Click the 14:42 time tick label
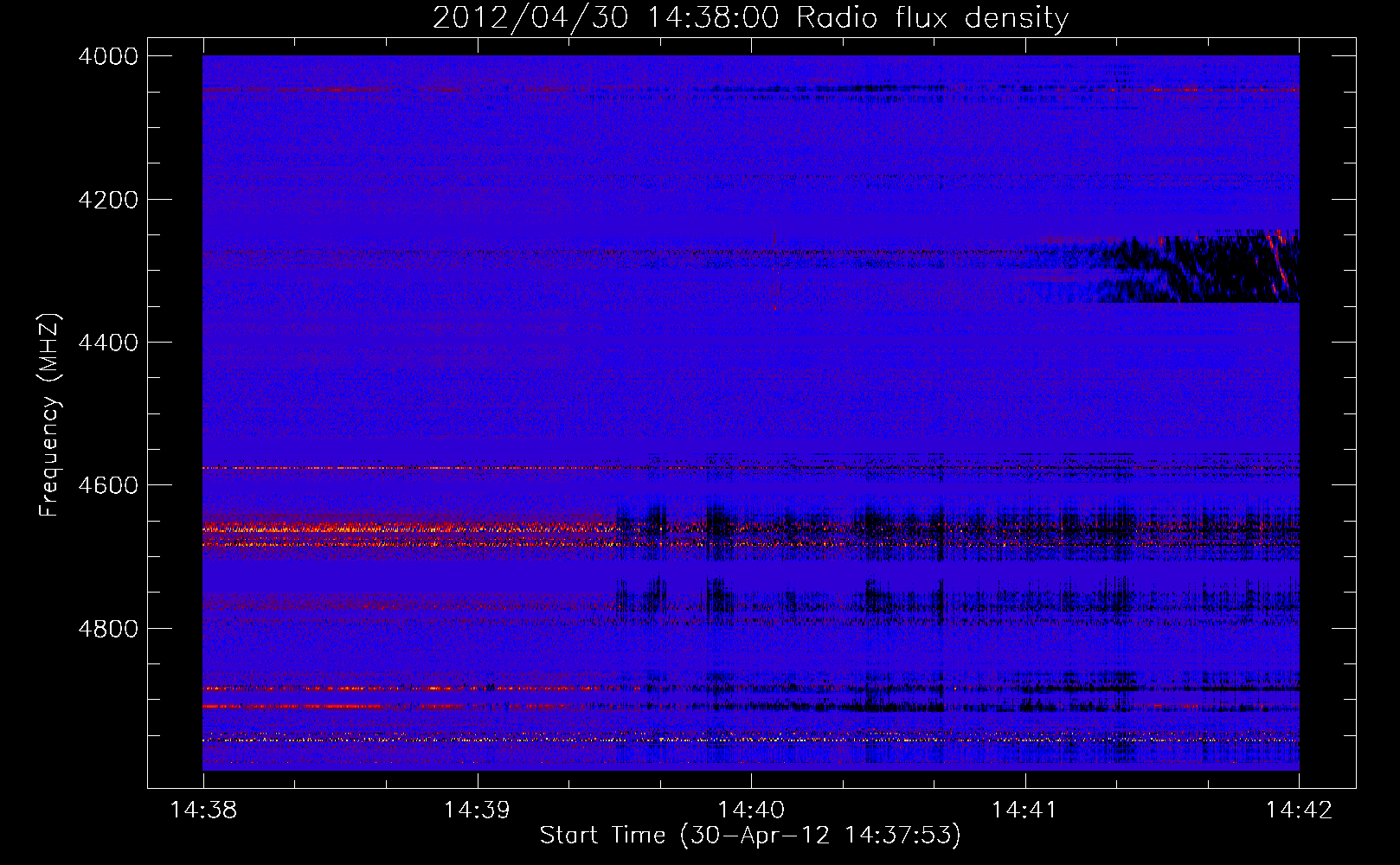Screen dimensions: 1400x865 1299,810
